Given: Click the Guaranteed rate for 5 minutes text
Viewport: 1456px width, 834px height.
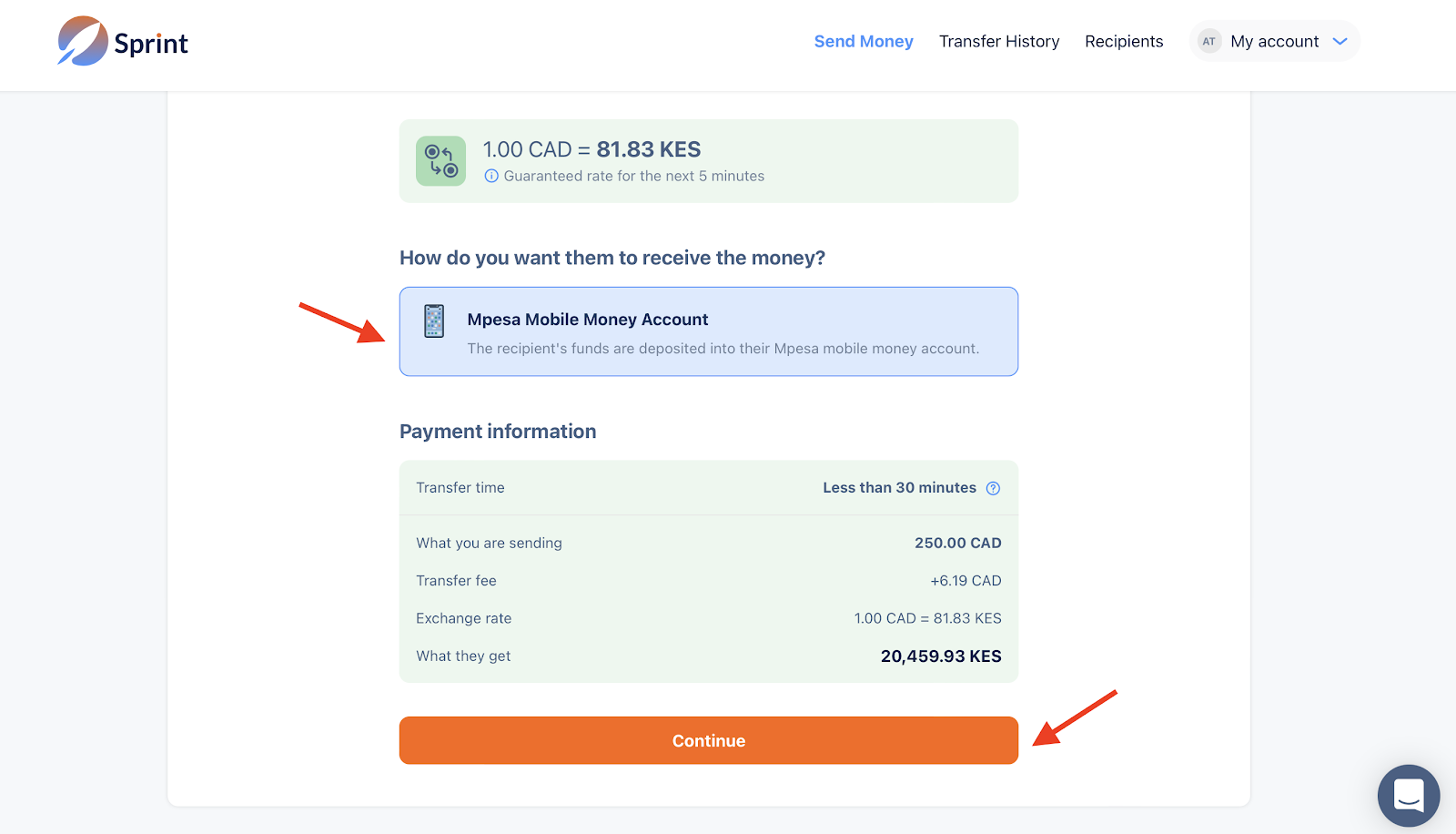Looking at the screenshot, I should click(x=633, y=176).
